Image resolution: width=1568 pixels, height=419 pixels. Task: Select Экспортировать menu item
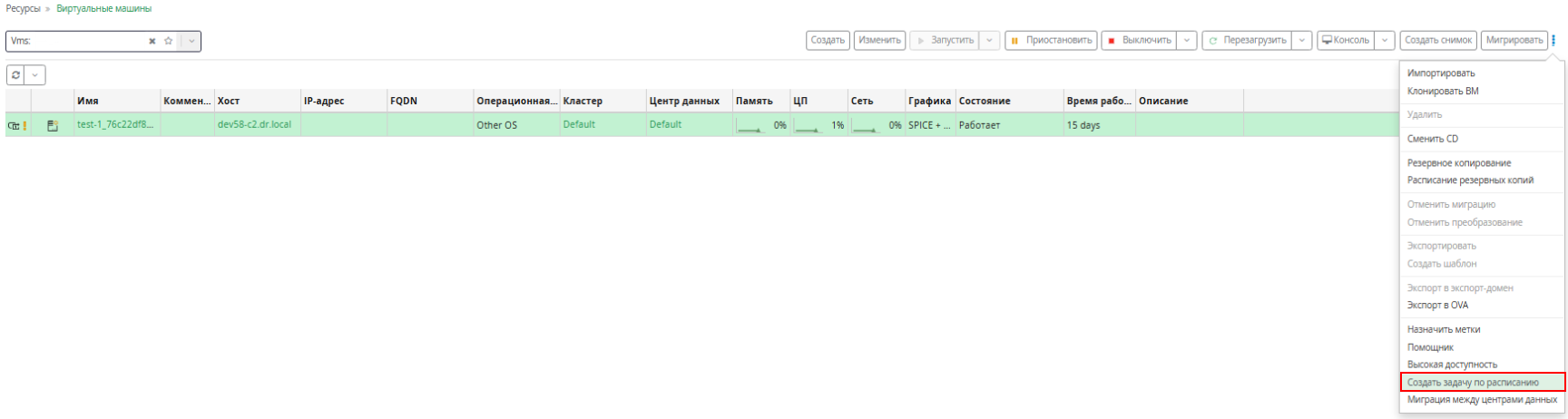(x=1442, y=246)
